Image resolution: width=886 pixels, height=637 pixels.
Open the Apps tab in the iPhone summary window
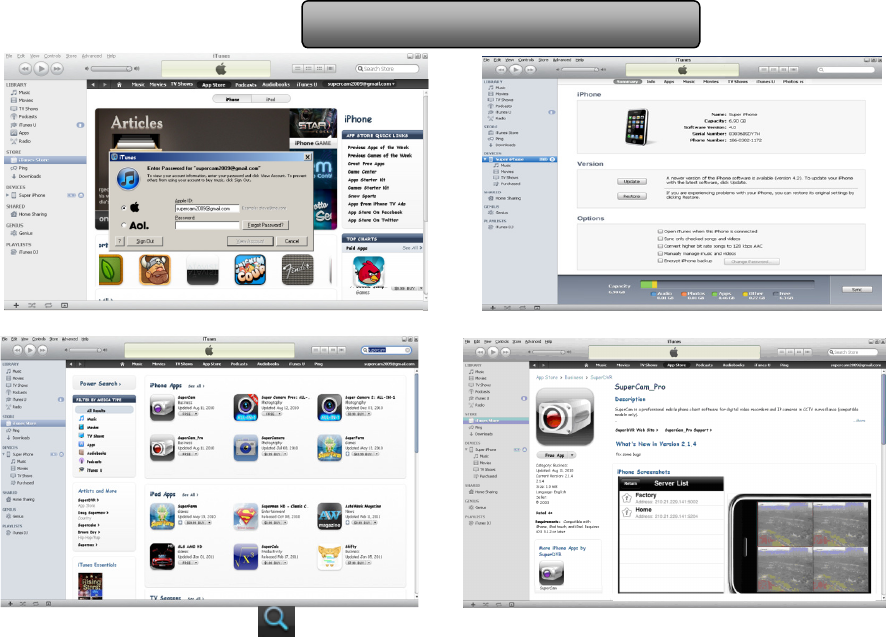pos(669,81)
